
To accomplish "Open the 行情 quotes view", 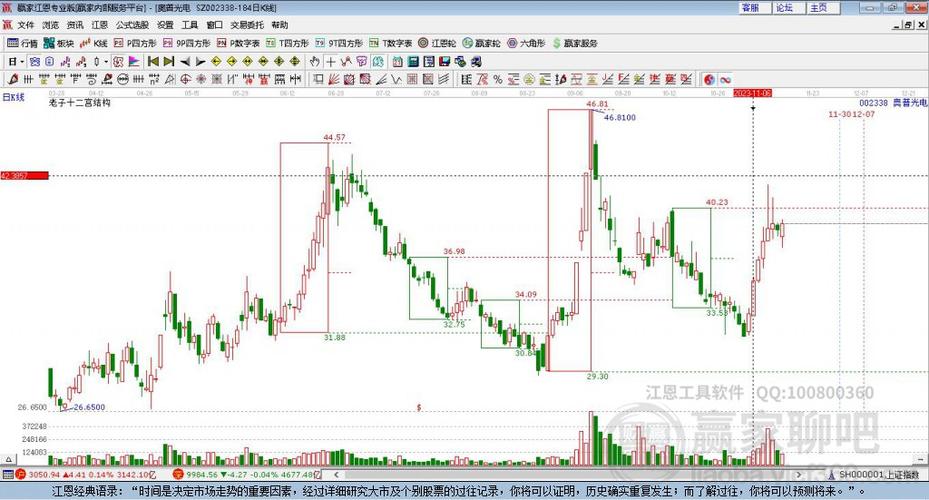I will pos(22,43).
